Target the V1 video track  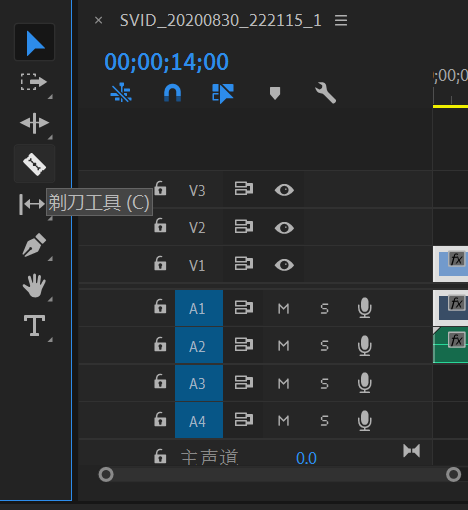pos(197,265)
